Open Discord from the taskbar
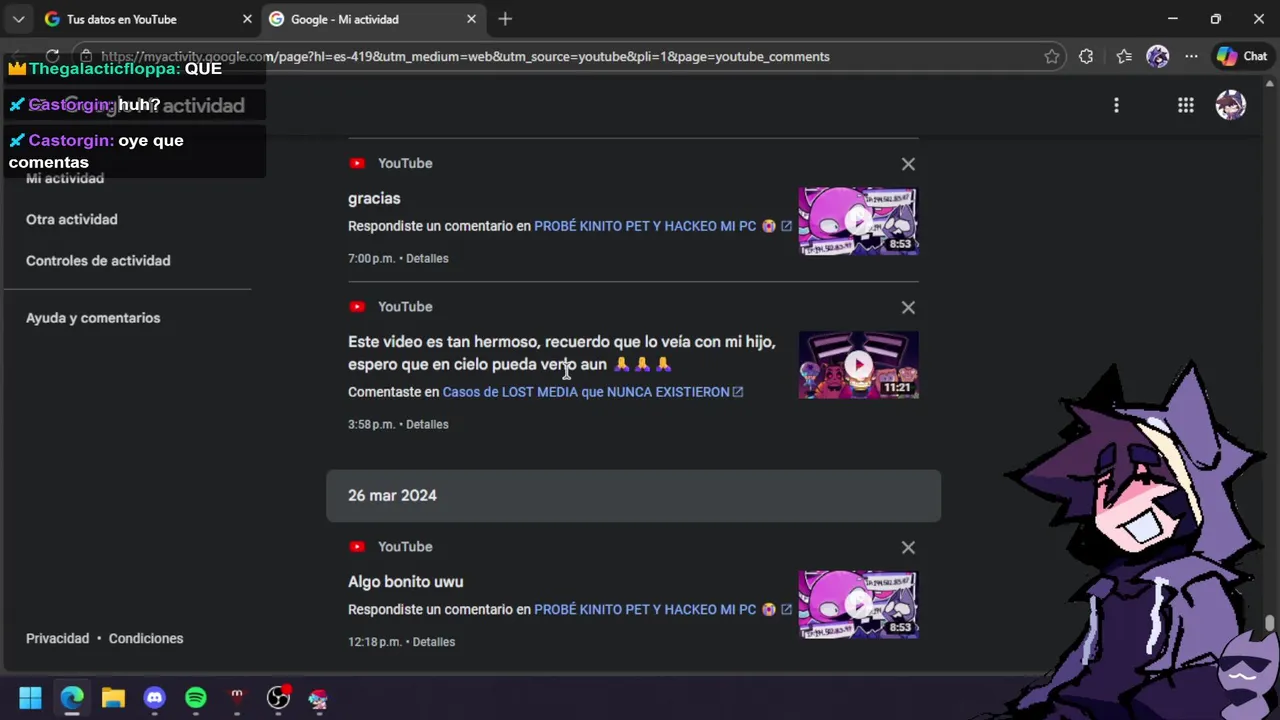The image size is (1280, 720). pyautogui.click(x=154, y=698)
